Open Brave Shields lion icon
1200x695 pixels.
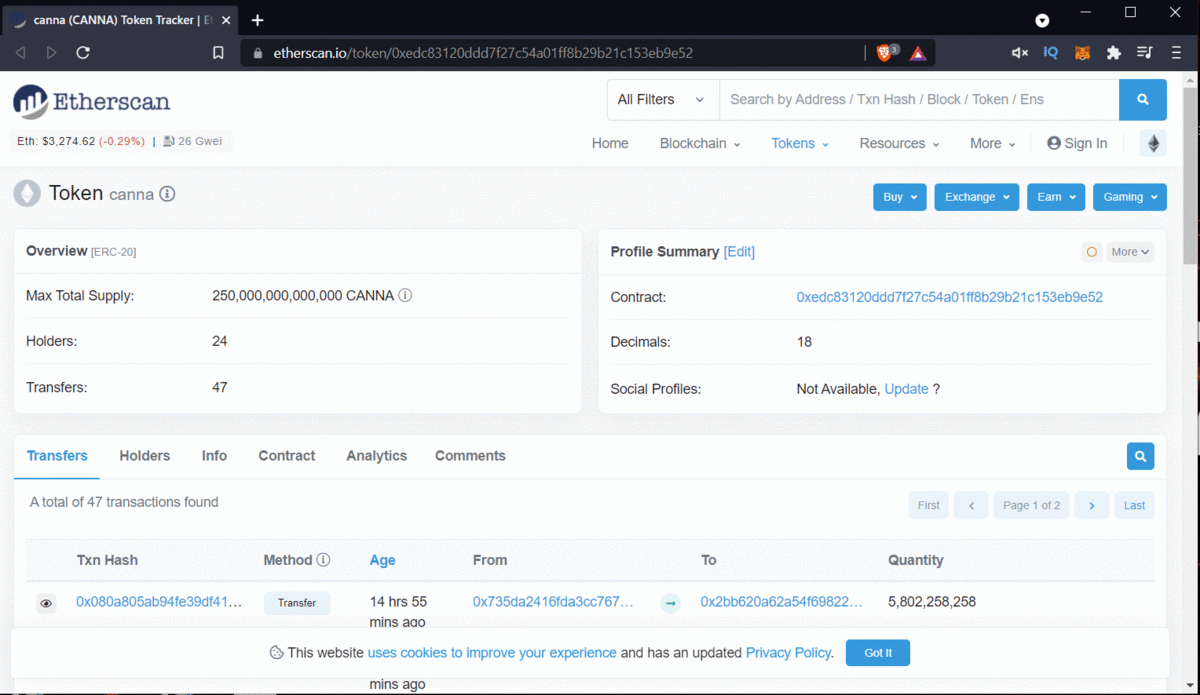tap(885, 53)
